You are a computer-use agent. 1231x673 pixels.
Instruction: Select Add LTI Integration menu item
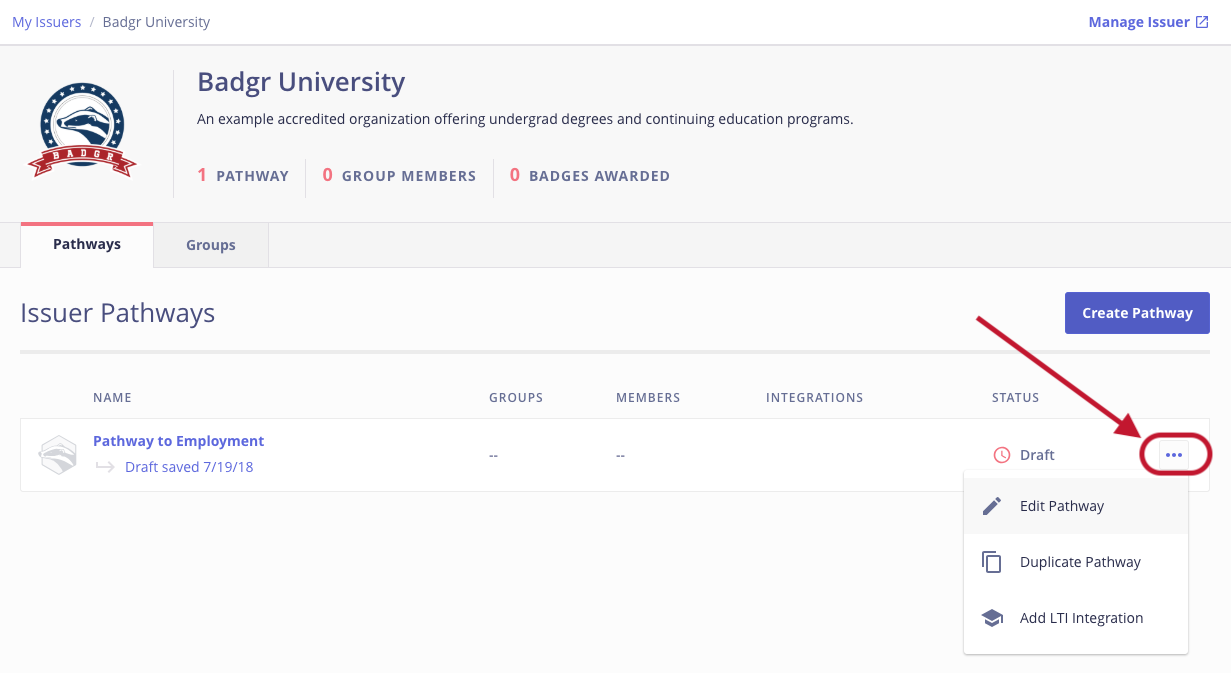[x=1076, y=618]
